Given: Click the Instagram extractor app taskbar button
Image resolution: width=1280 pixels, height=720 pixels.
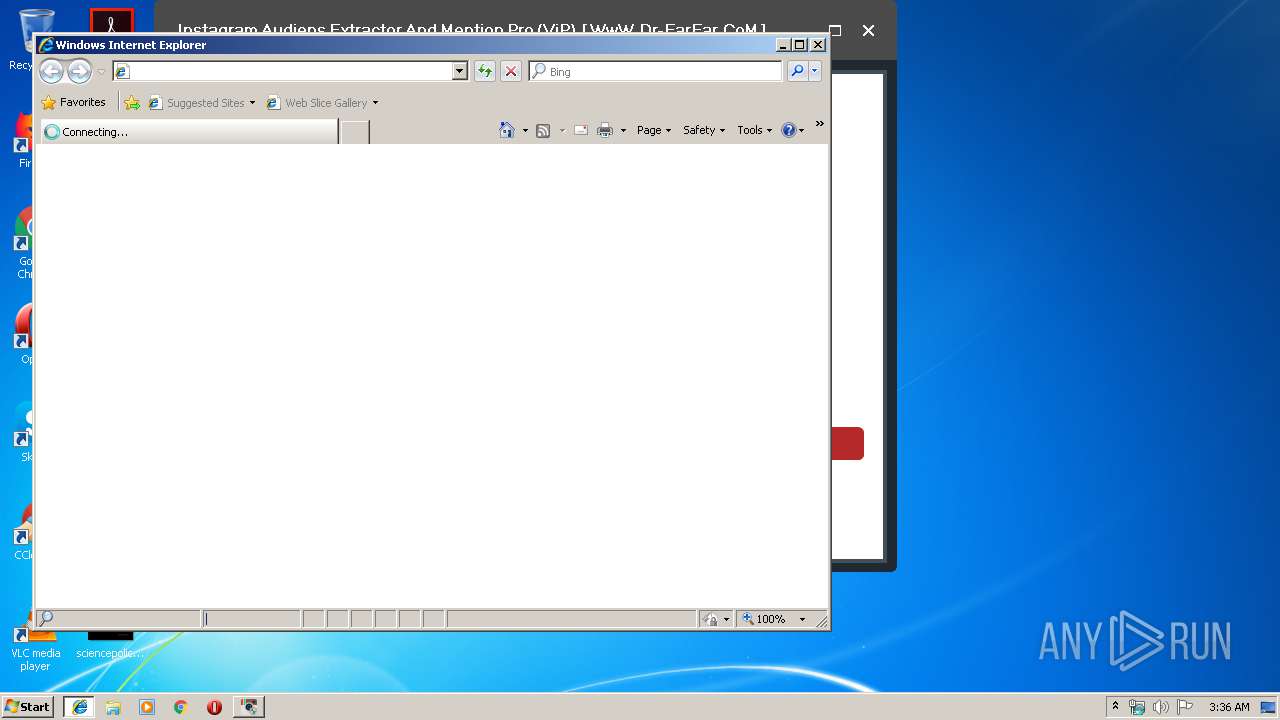Looking at the screenshot, I should (x=249, y=706).
